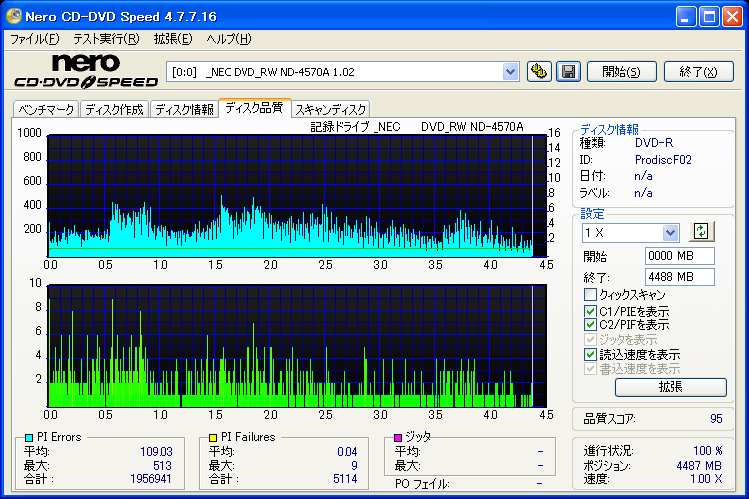Click the refresh speed icon
Viewport: 749px width, 499px height.
701,232
